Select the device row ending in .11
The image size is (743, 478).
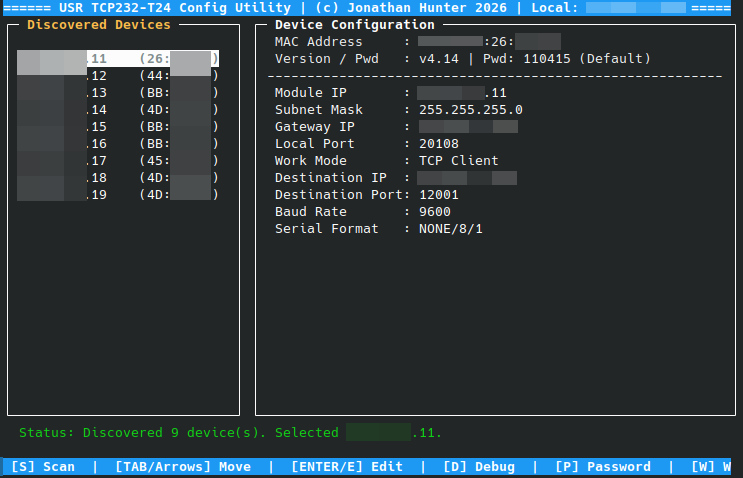(x=118, y=59)
